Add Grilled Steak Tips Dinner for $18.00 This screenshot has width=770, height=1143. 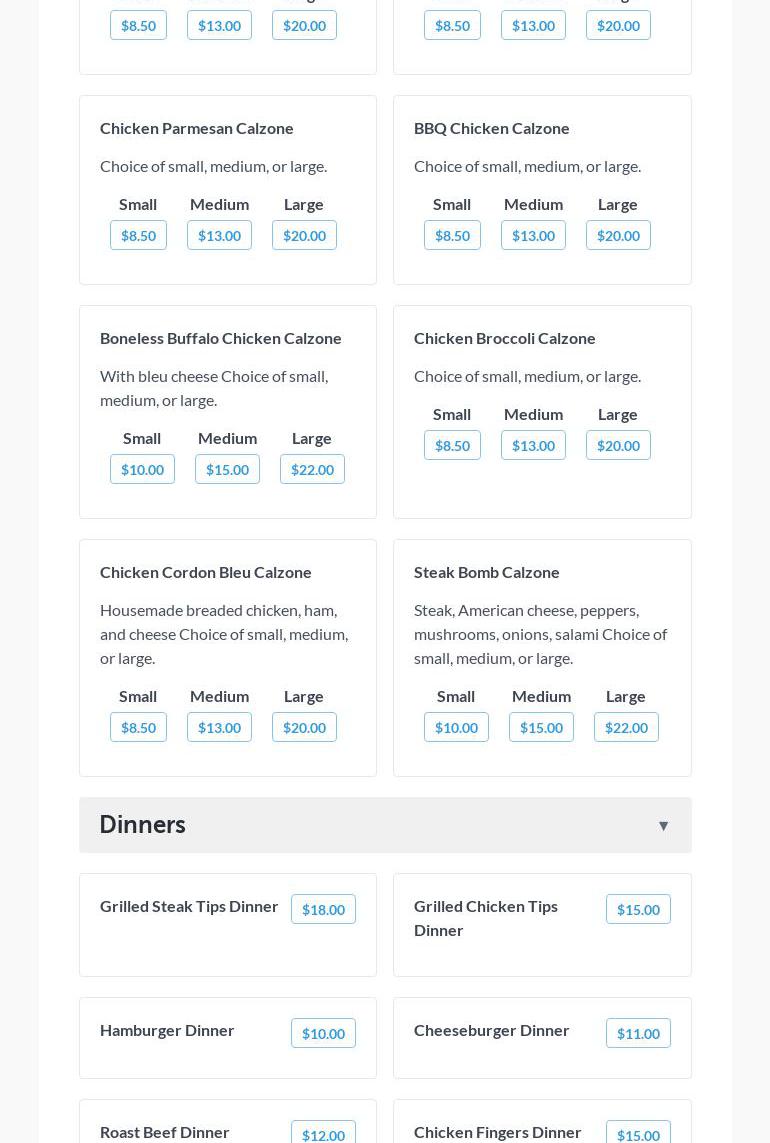point(323,910)
